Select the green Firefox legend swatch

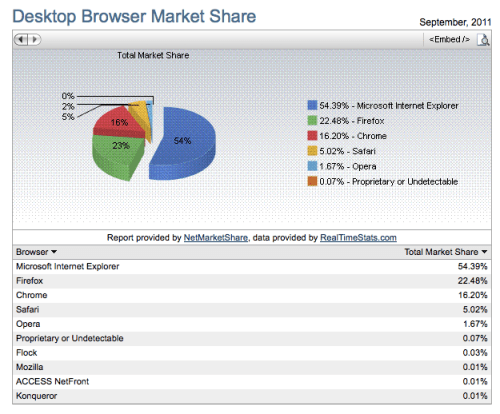tap(312, 120)
